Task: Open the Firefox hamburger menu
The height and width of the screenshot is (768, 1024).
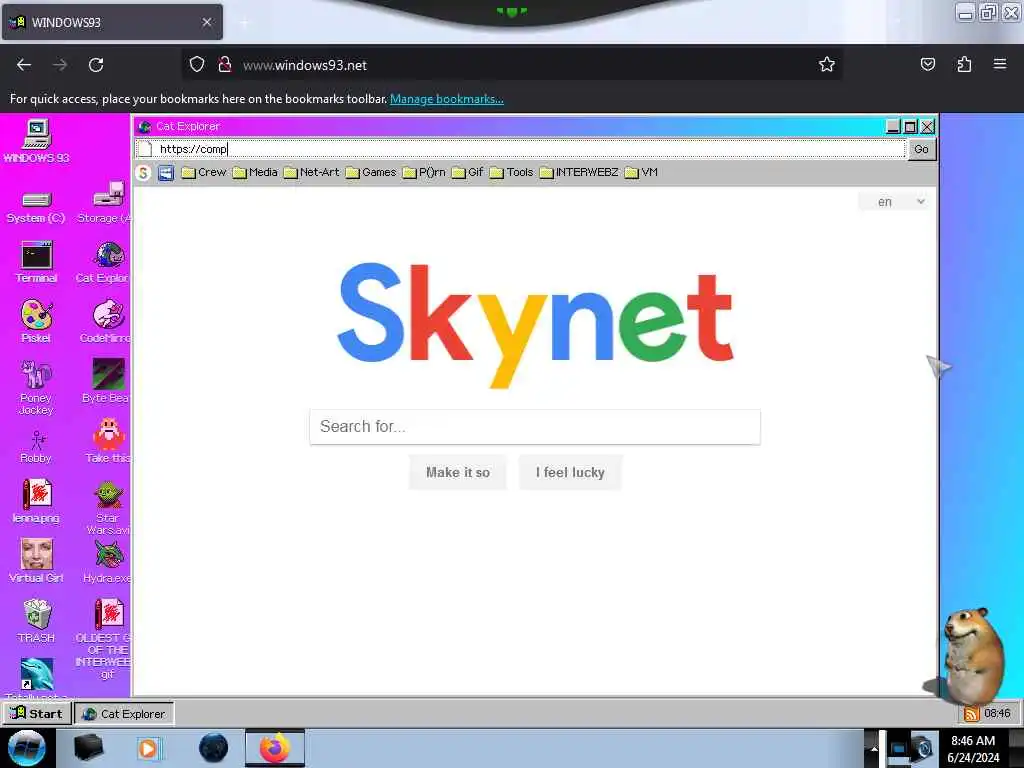Action: pos(1000,64)
